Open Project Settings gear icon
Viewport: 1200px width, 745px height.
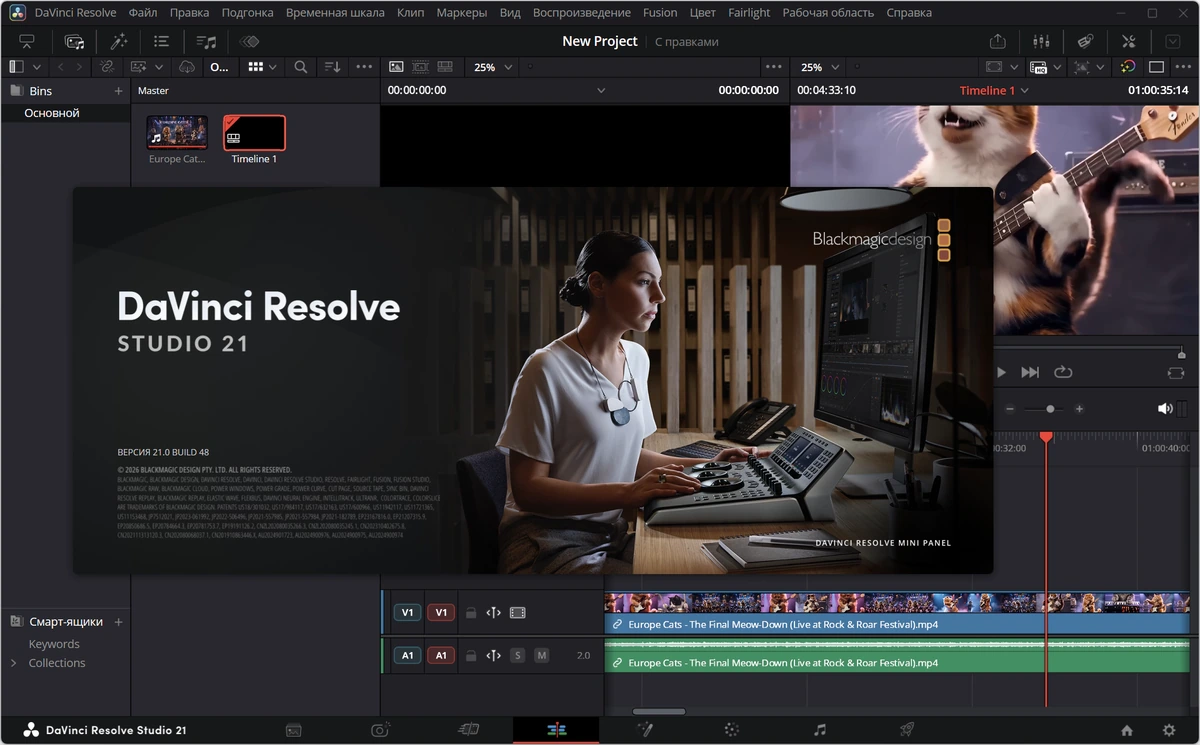click(1169, 730)
